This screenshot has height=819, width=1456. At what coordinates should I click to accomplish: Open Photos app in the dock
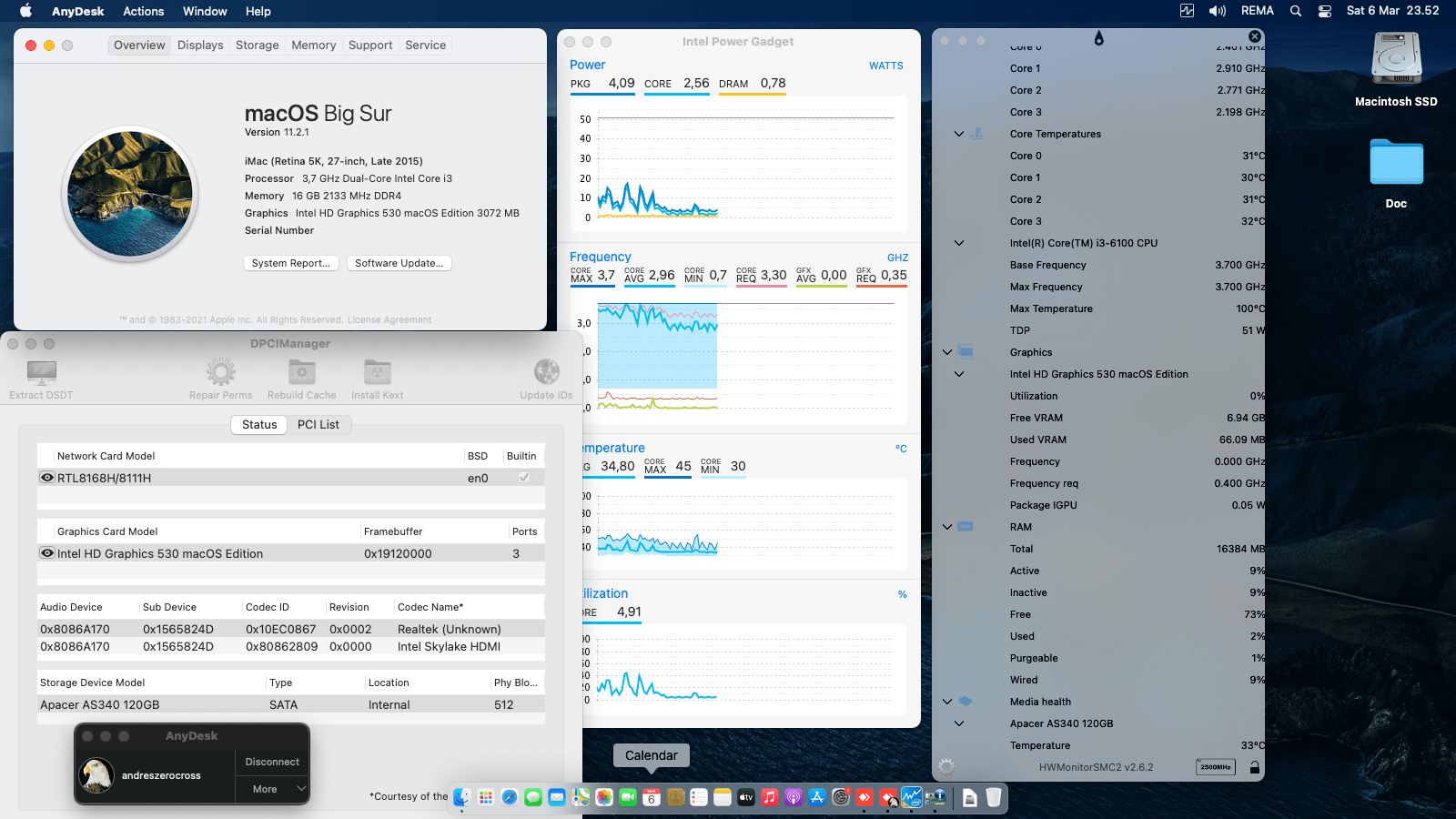(x=604, y=797)
